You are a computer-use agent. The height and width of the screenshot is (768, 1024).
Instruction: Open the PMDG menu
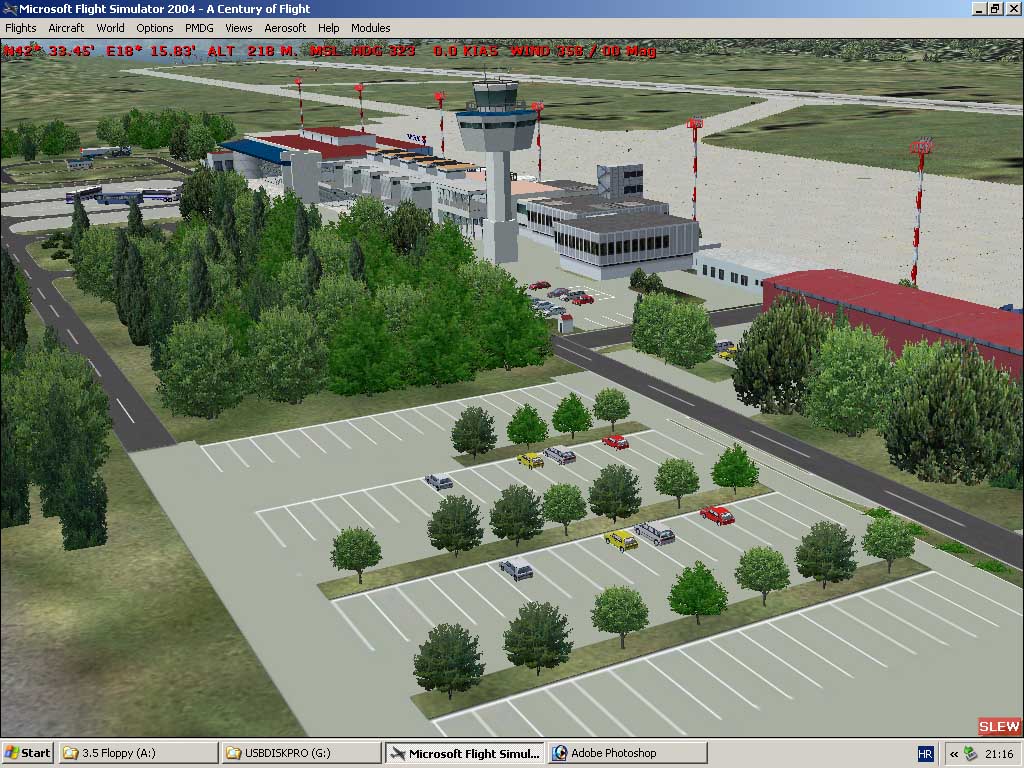coord(199,28)
